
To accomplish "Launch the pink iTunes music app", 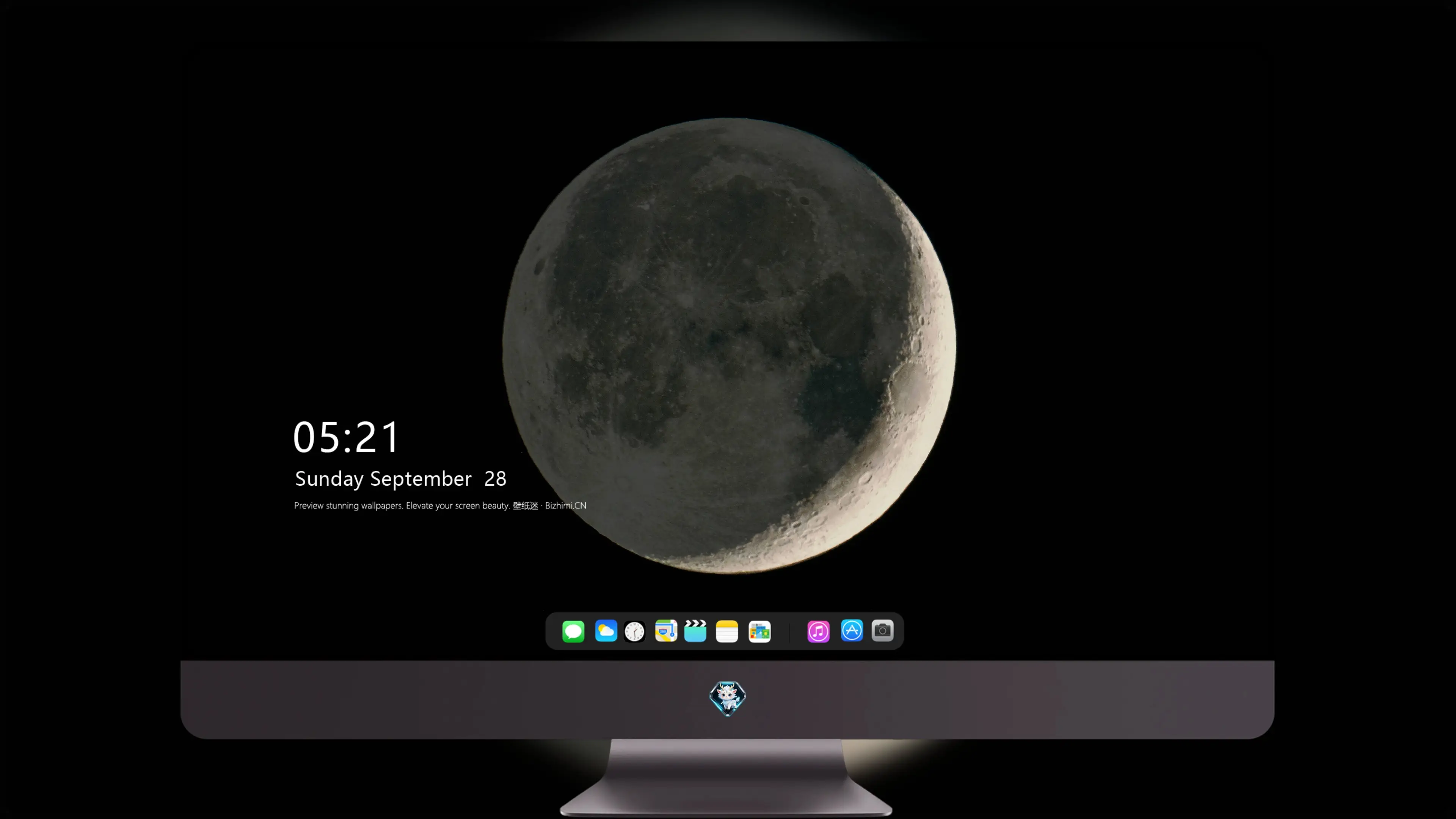I will click(x=819, y=631).
